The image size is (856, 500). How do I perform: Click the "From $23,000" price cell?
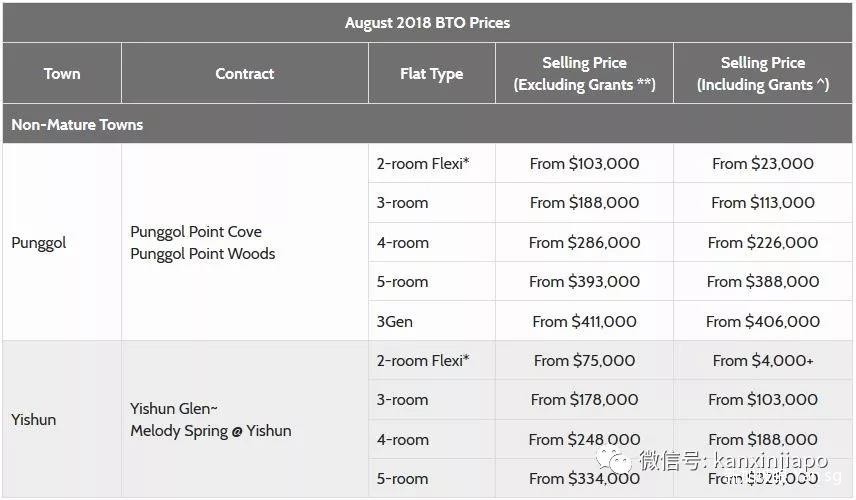[x=763, y=163]
